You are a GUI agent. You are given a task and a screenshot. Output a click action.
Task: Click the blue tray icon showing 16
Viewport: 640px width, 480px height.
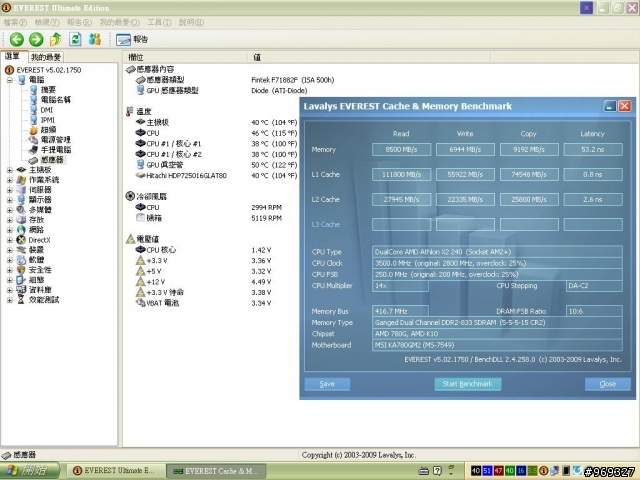[x=521, y=471]
